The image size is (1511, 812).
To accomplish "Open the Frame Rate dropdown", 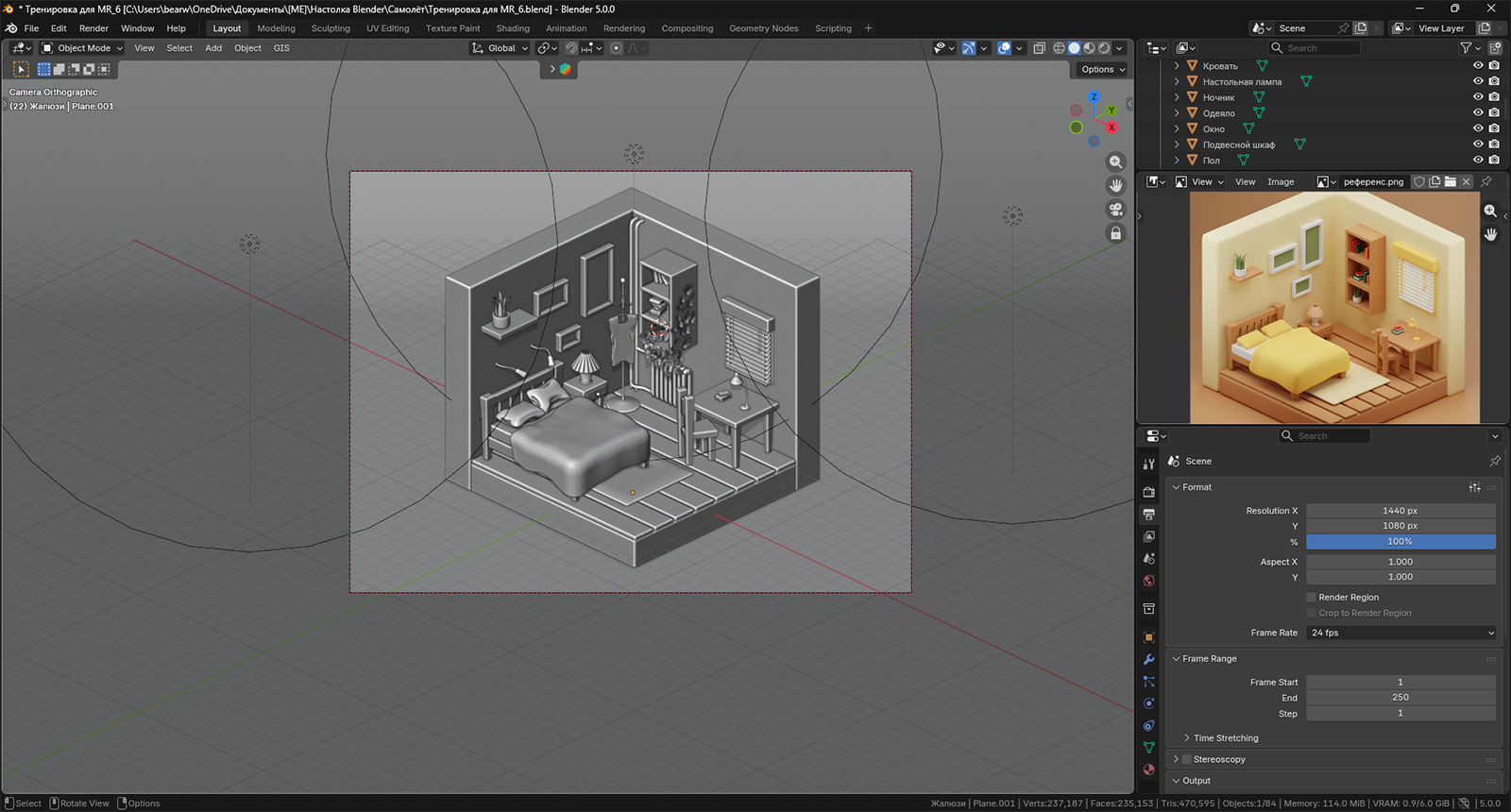I will click(1401, 633).
